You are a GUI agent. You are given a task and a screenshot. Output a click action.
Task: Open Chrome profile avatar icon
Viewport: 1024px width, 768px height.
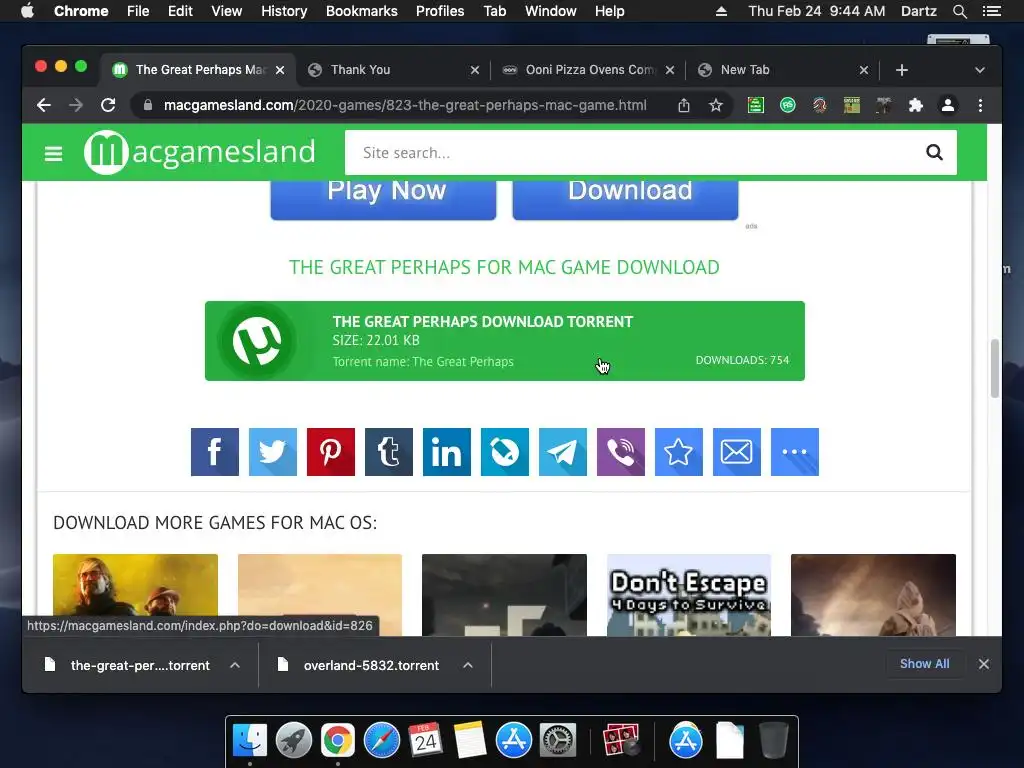click(948, 105)
